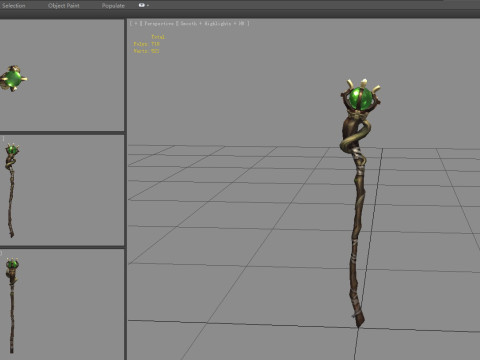Open the Smooth + Highlights shading menu
Image resolution: width=480 pixels, height=360 pixels.
213,24
